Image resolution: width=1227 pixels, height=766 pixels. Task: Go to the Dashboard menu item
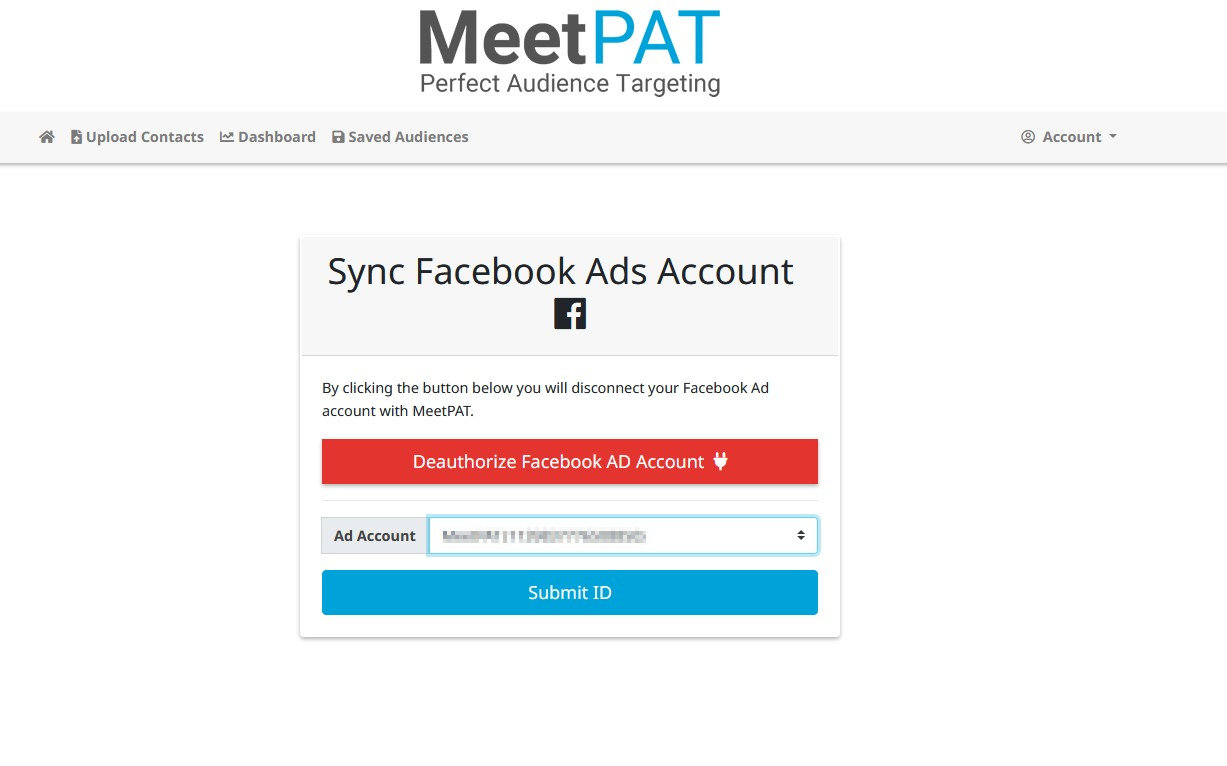276,137
